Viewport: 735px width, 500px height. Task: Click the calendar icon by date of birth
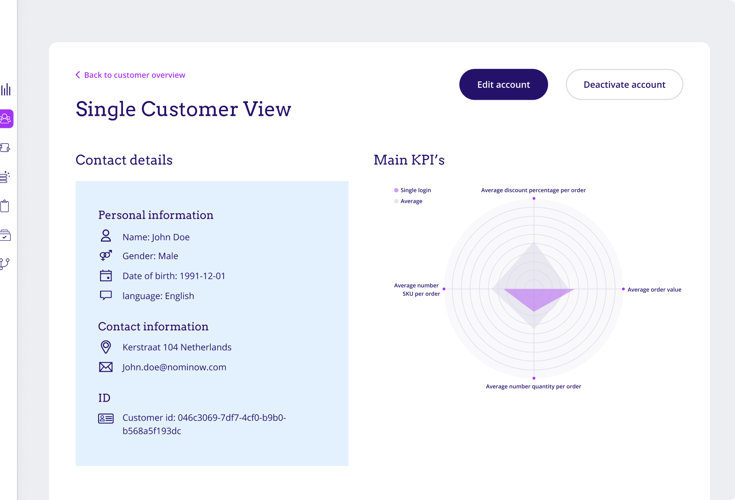pyautogui.click(x=106, y=276)
